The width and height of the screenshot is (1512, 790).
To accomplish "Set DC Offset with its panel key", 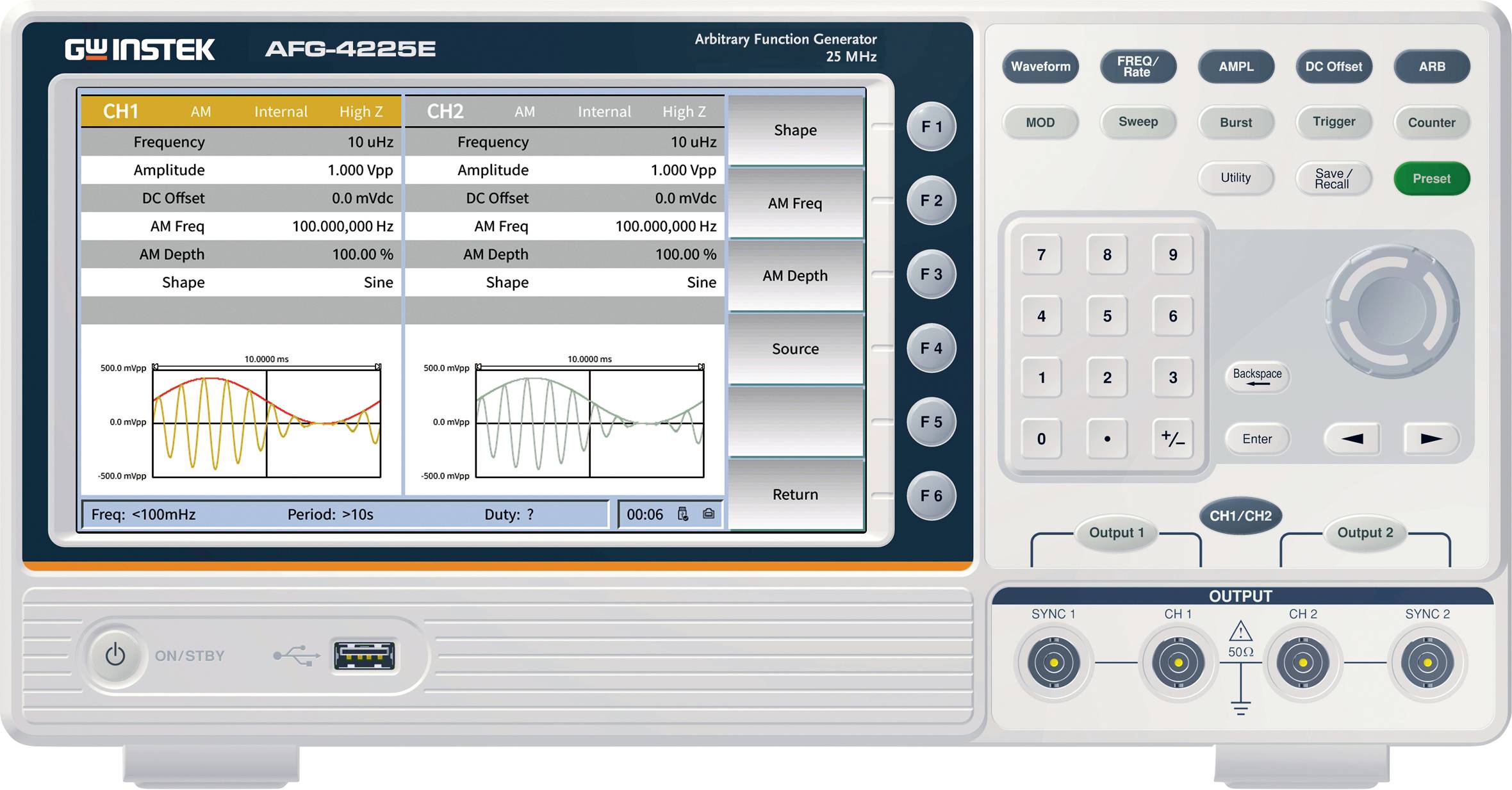I will point(1333,66).
